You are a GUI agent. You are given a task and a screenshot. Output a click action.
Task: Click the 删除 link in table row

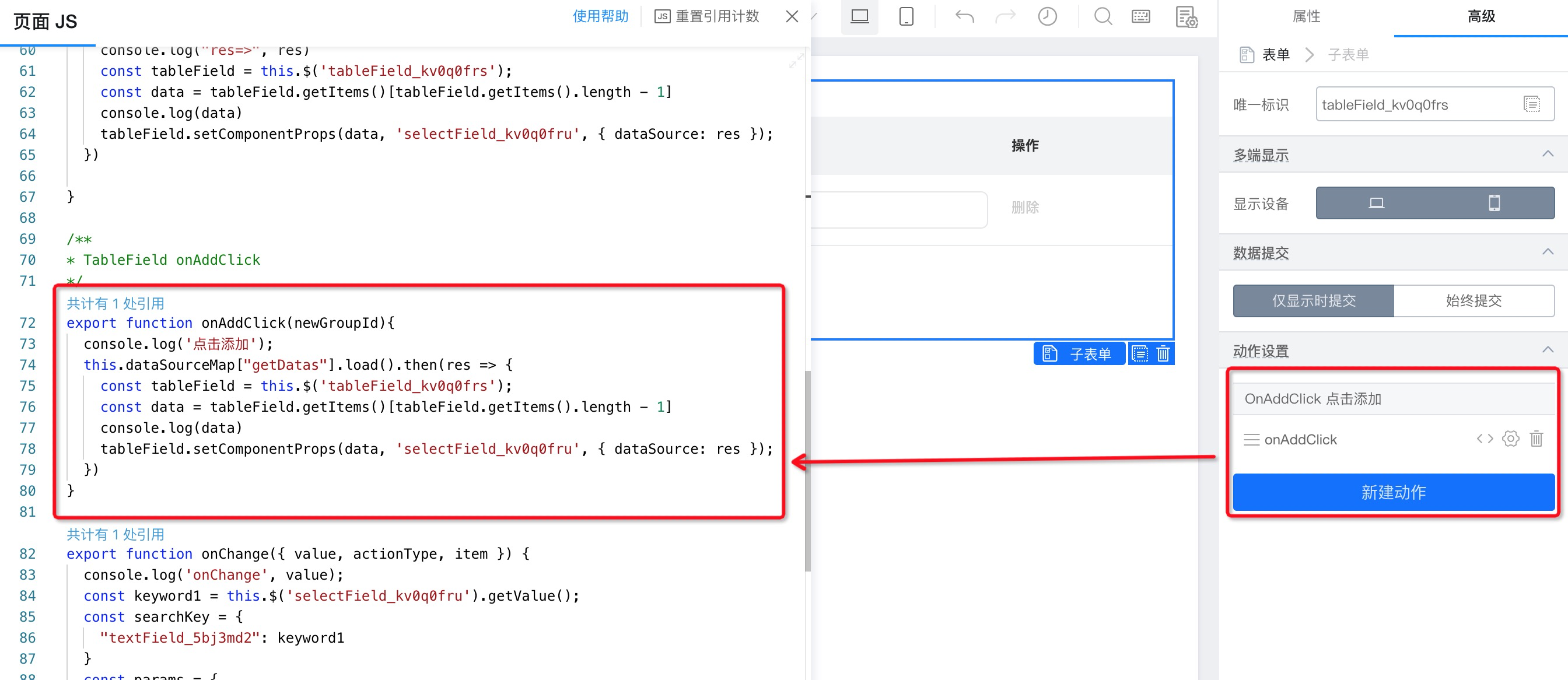click(x=1025, y=208)
